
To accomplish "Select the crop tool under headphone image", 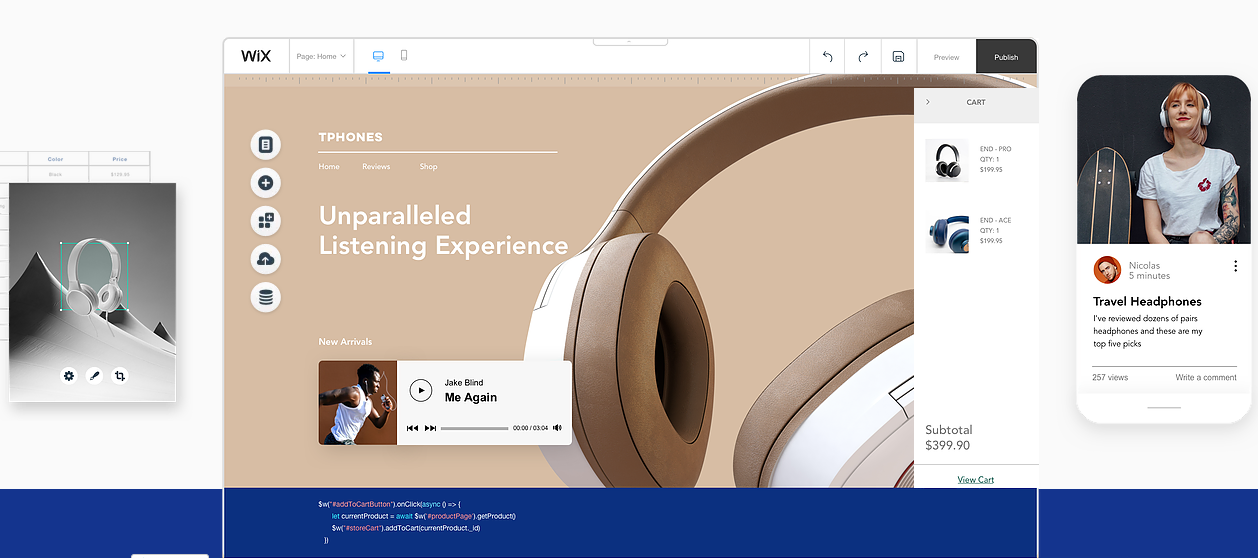I will click(120, 376).
